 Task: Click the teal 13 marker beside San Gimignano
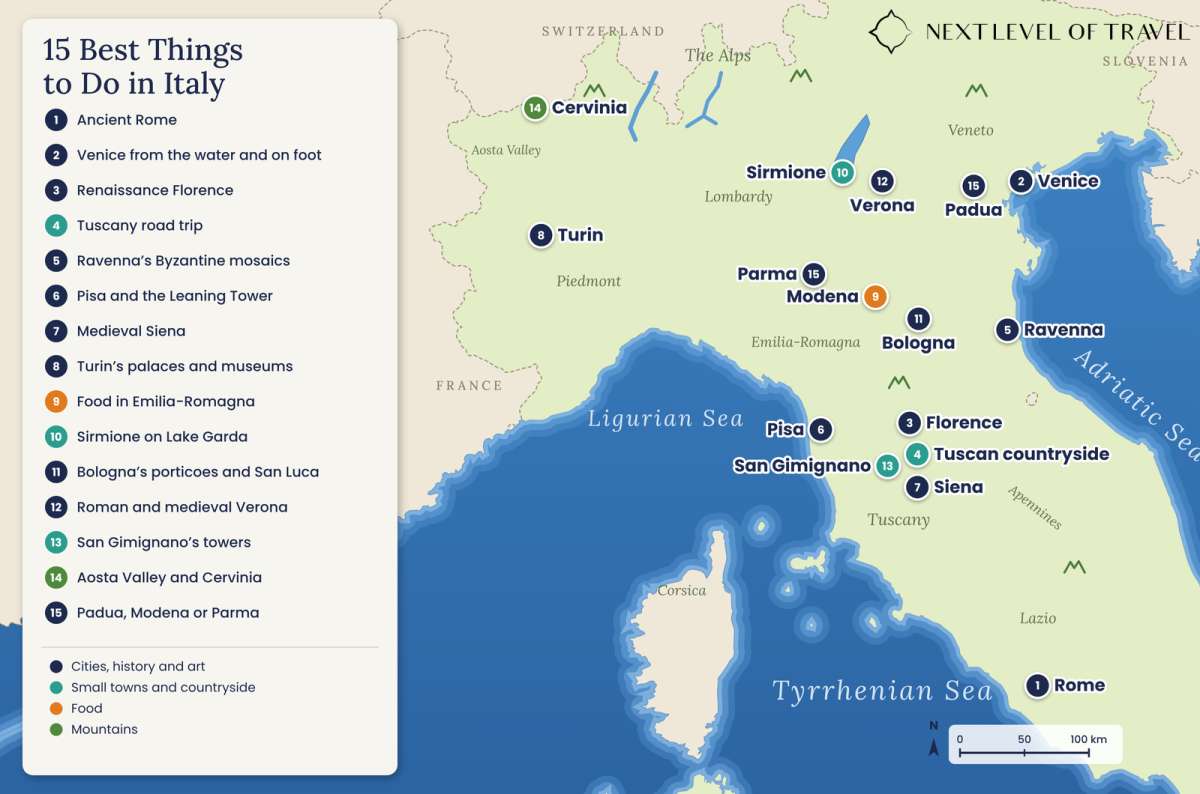point(887,466)
